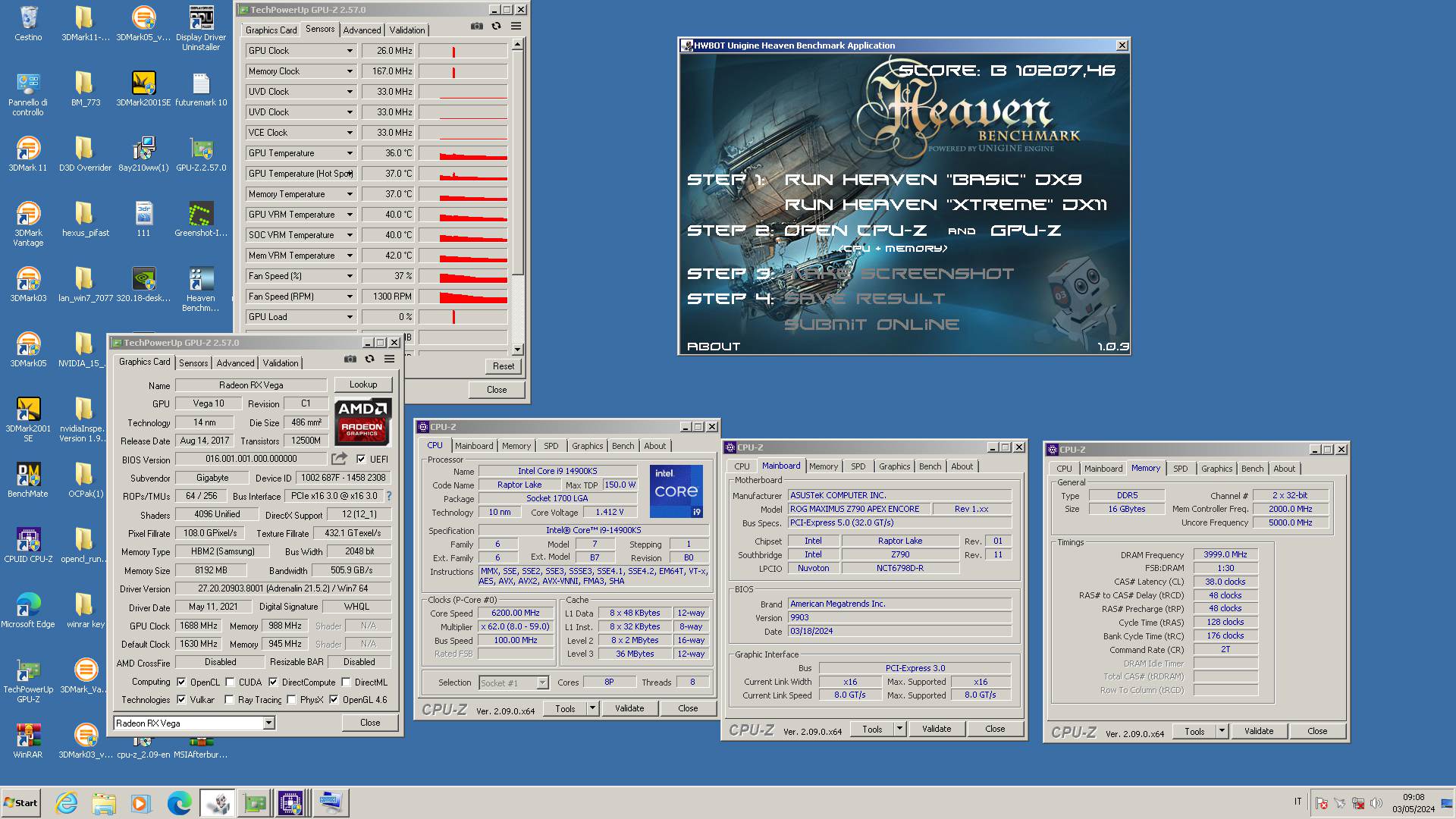Open Internet Explorer from the taskbar
This screenshot has height=819, width=1456.
[x=67, y=803]
